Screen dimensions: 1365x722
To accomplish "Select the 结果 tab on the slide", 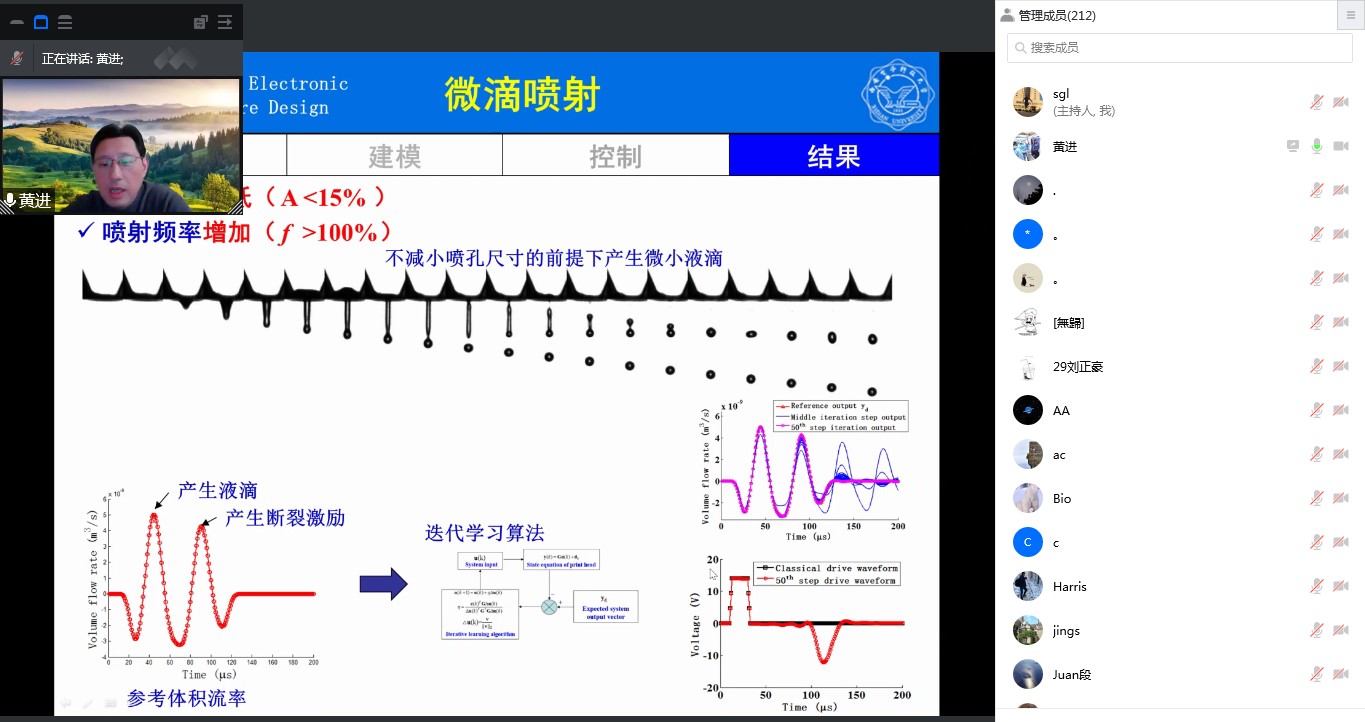I will coord(833,156).
